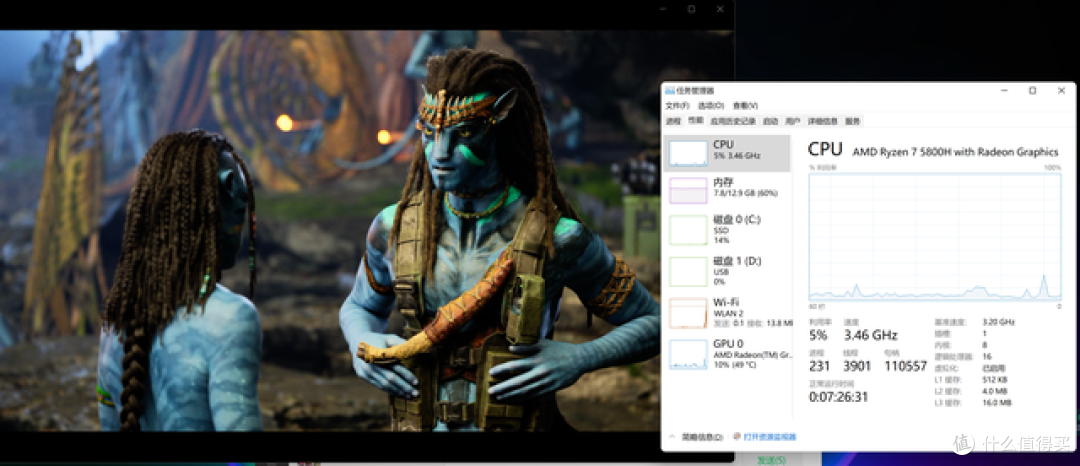Select the Wi-Fi WLAN 2 entry in the sidebar

pos(727,313)
